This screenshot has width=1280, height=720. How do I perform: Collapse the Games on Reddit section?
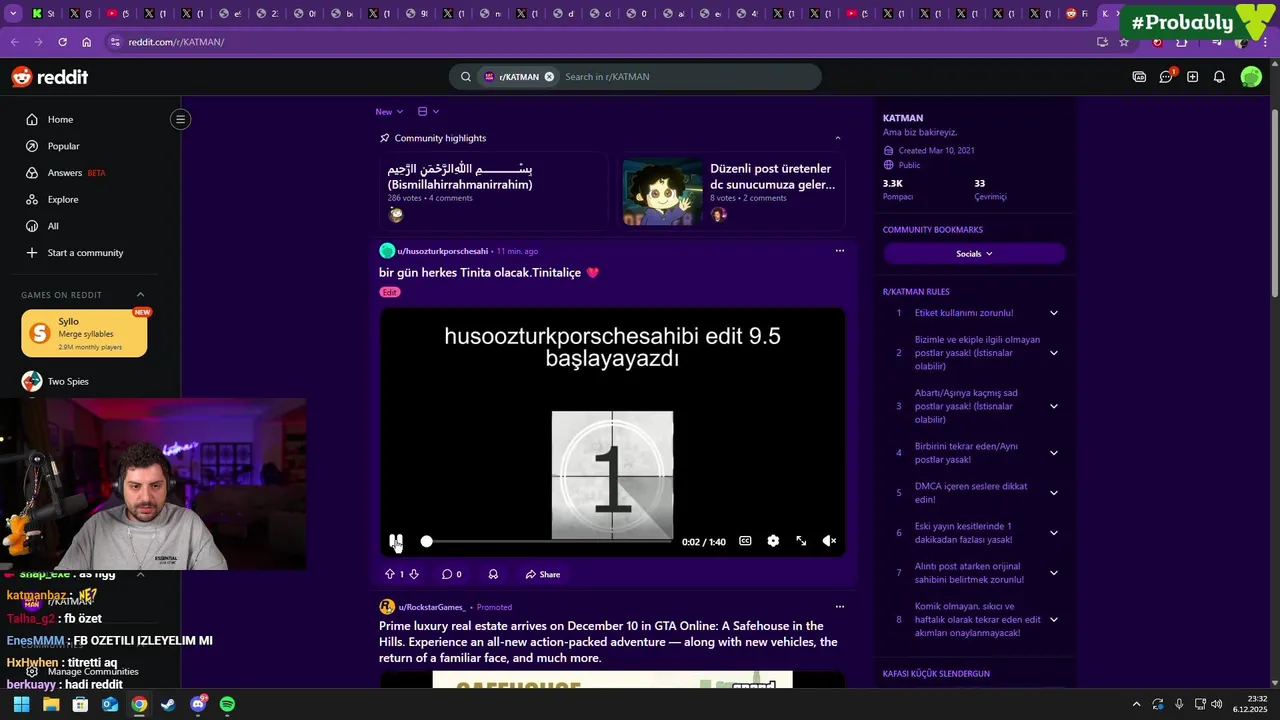[x=140, y=295]
